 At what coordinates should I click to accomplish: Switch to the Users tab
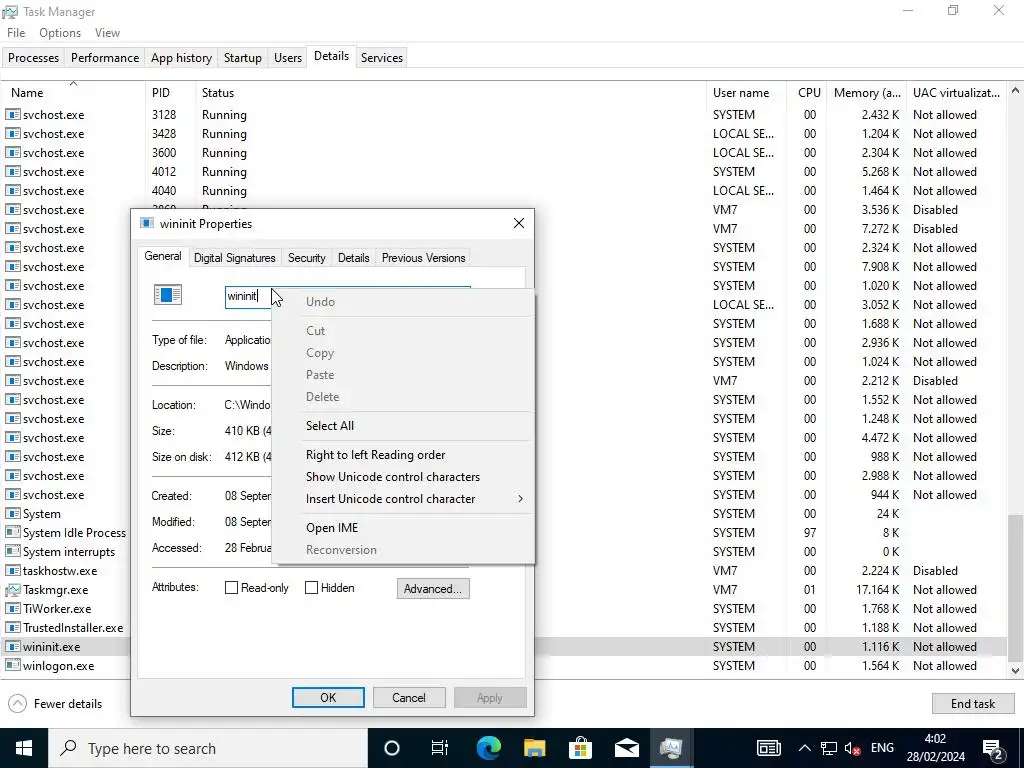tap(288, 57)
